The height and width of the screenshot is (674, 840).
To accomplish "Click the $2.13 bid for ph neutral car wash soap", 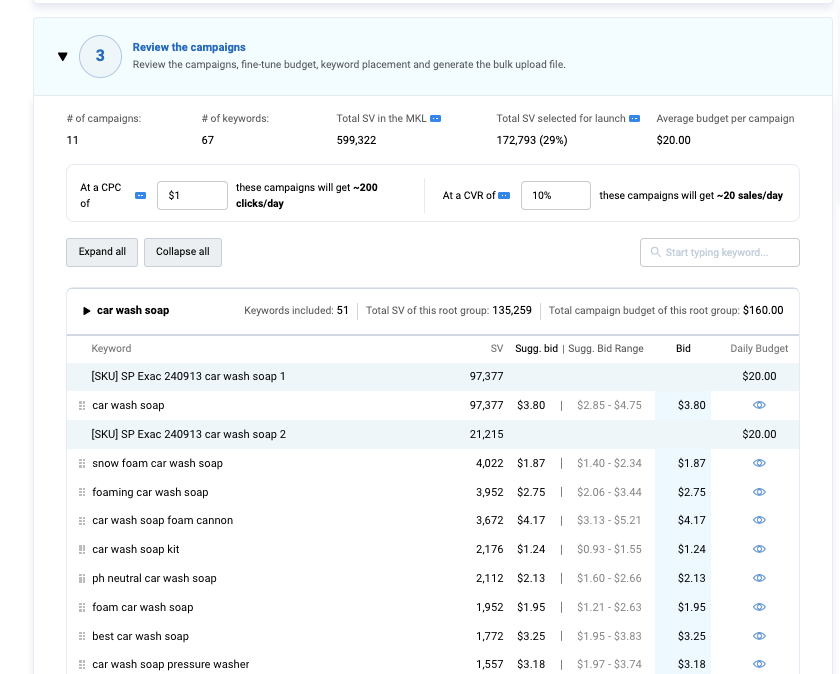I will click(x=691, y=578).
